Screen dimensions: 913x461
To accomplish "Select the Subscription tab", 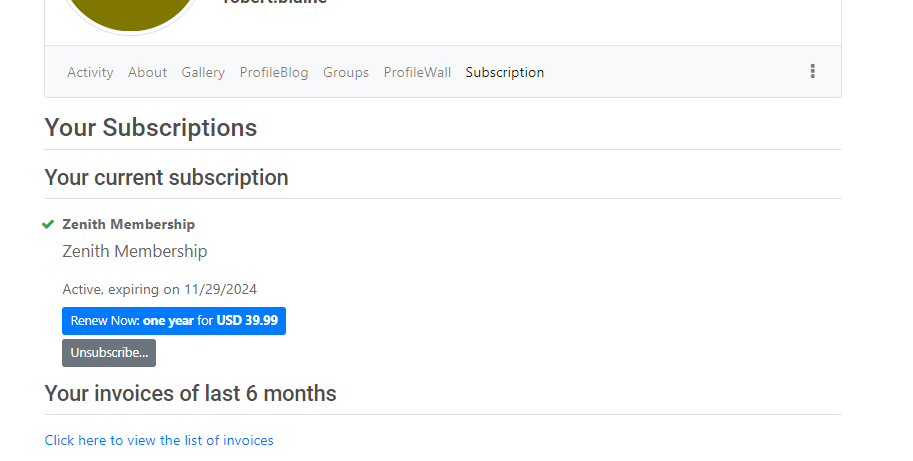I will click(505, 72).
